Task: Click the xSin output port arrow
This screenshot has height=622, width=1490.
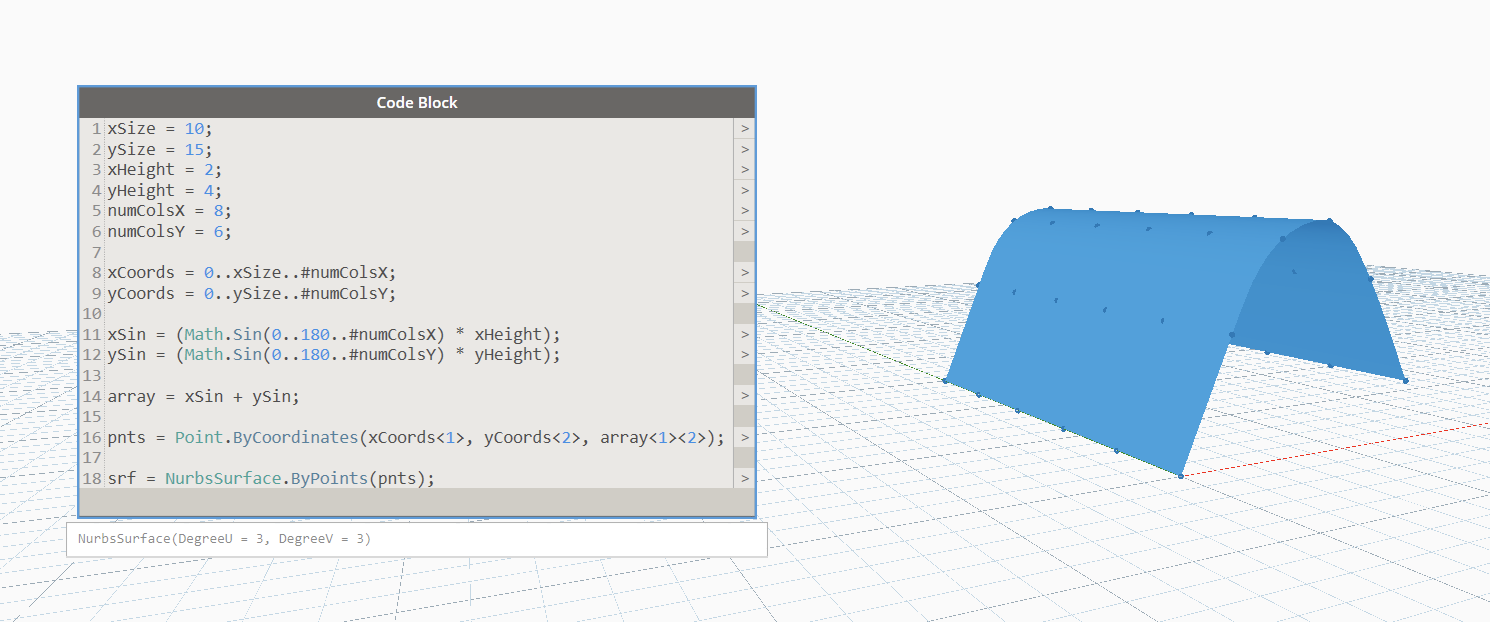Action: pos(744,334)
